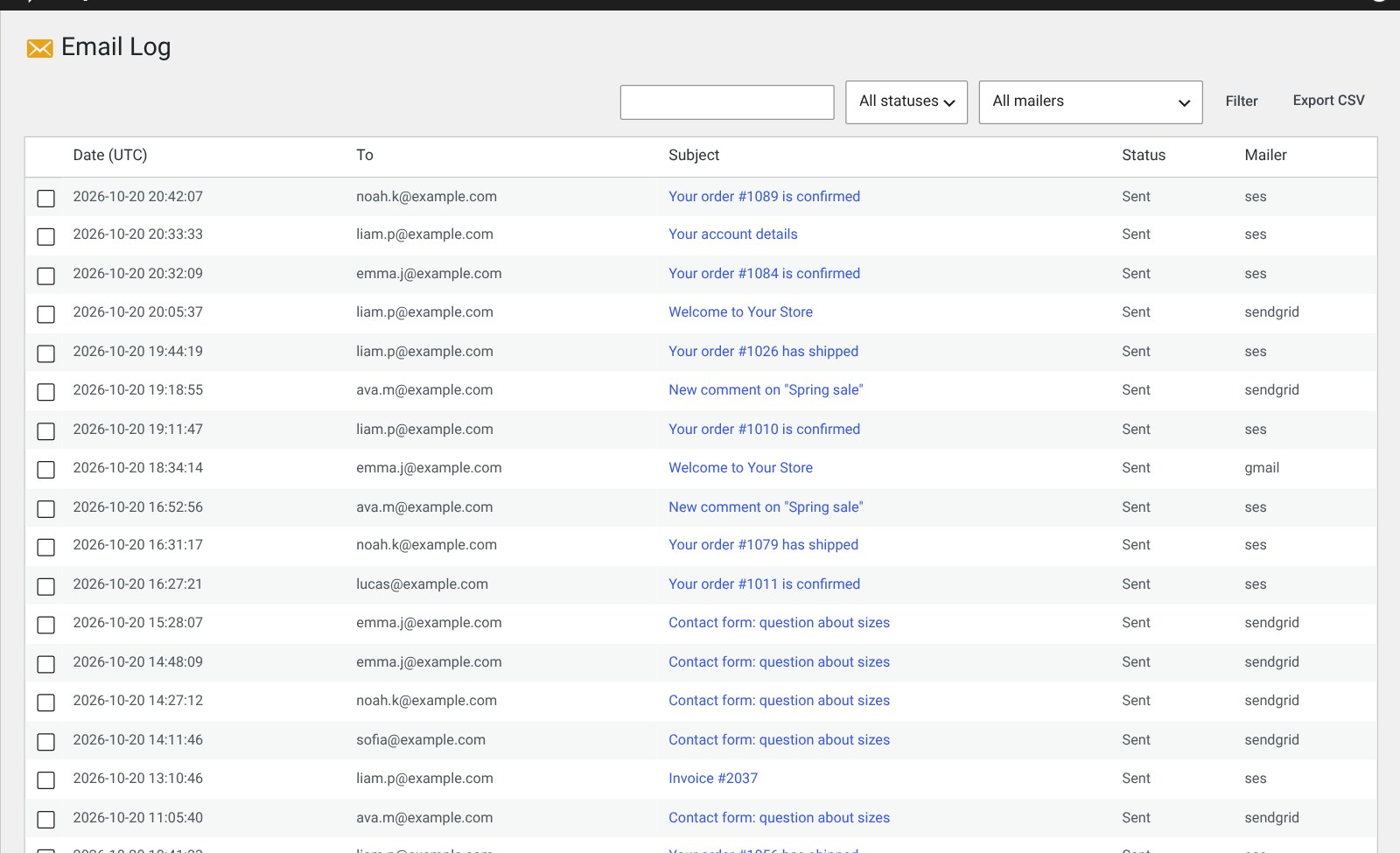Click the envelope icon beside Email Log

[39, 48]
